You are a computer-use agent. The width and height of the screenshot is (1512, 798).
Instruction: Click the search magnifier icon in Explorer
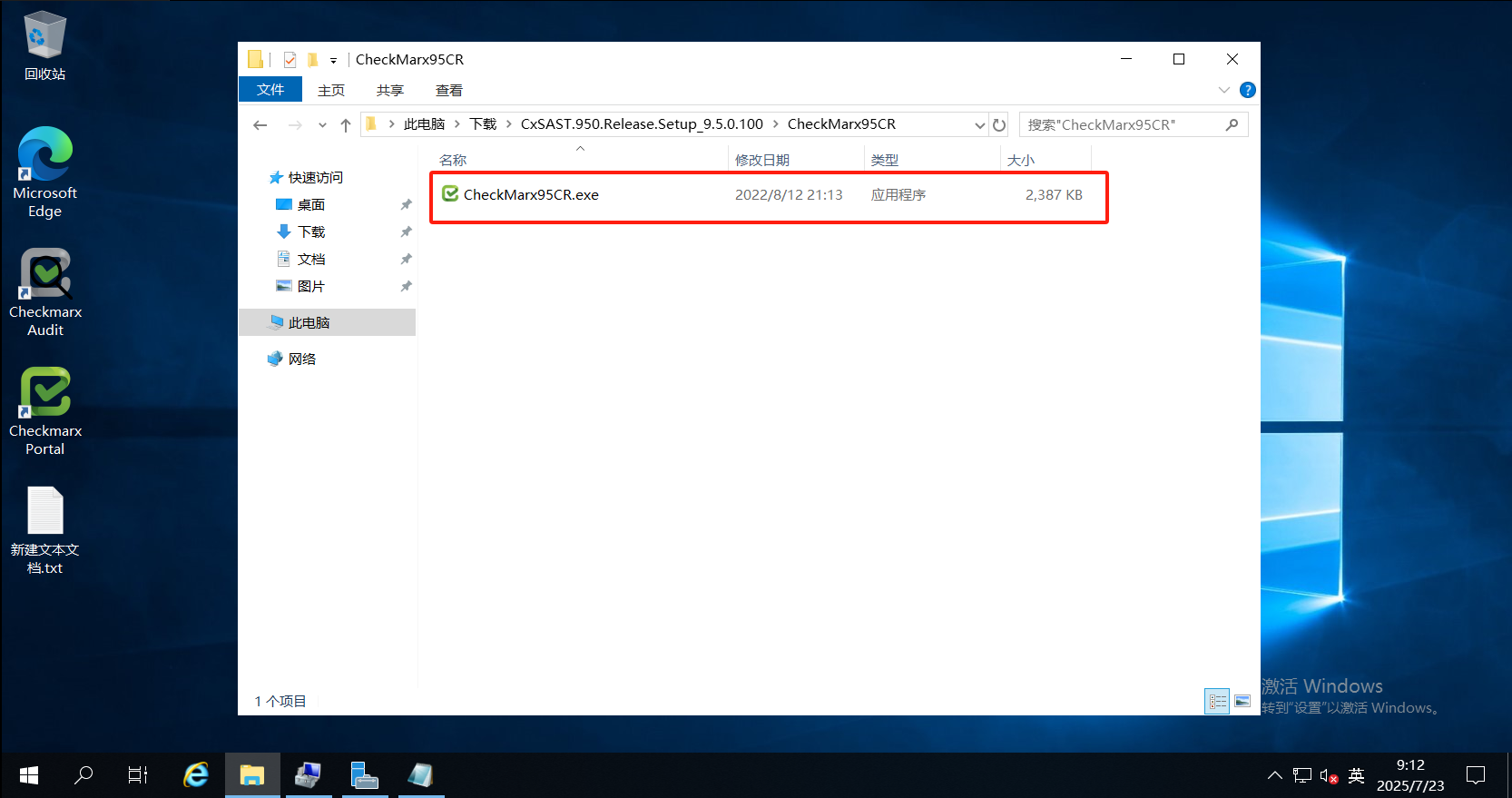[1232, 124]
